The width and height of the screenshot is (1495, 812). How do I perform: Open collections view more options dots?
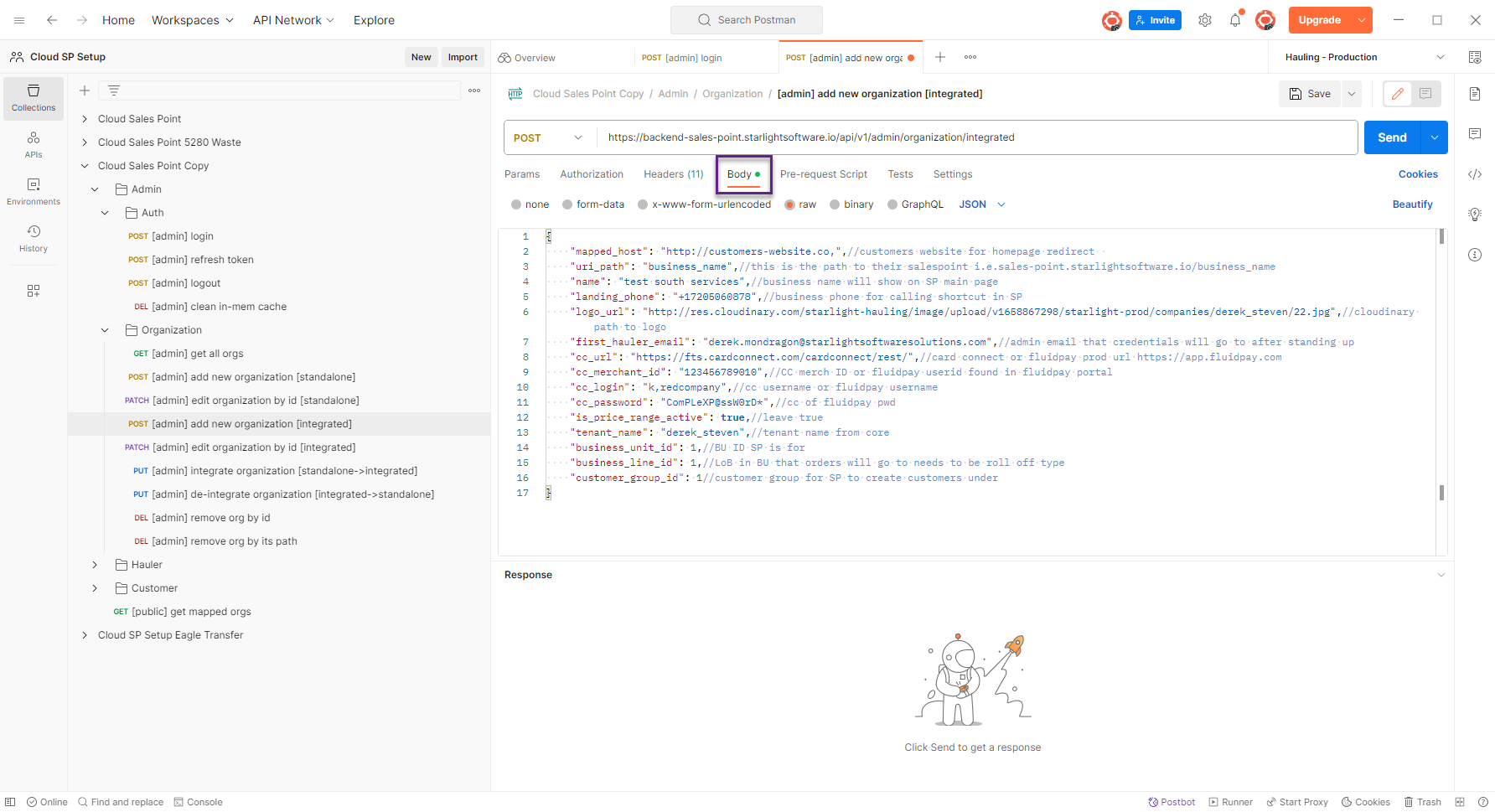coord(474,91)
